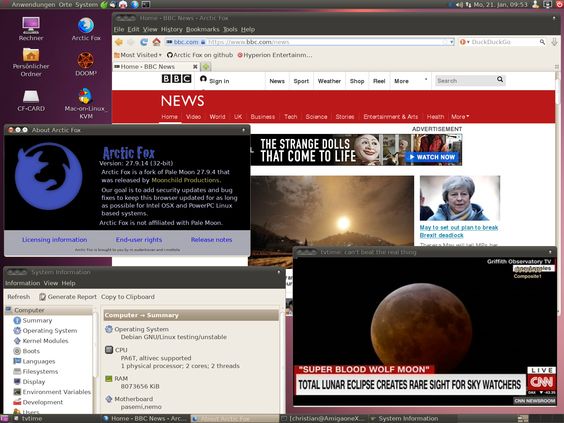The image size is (564, 423).
Task: Open the Moonchild Productions link
Action: pos(186,180)
